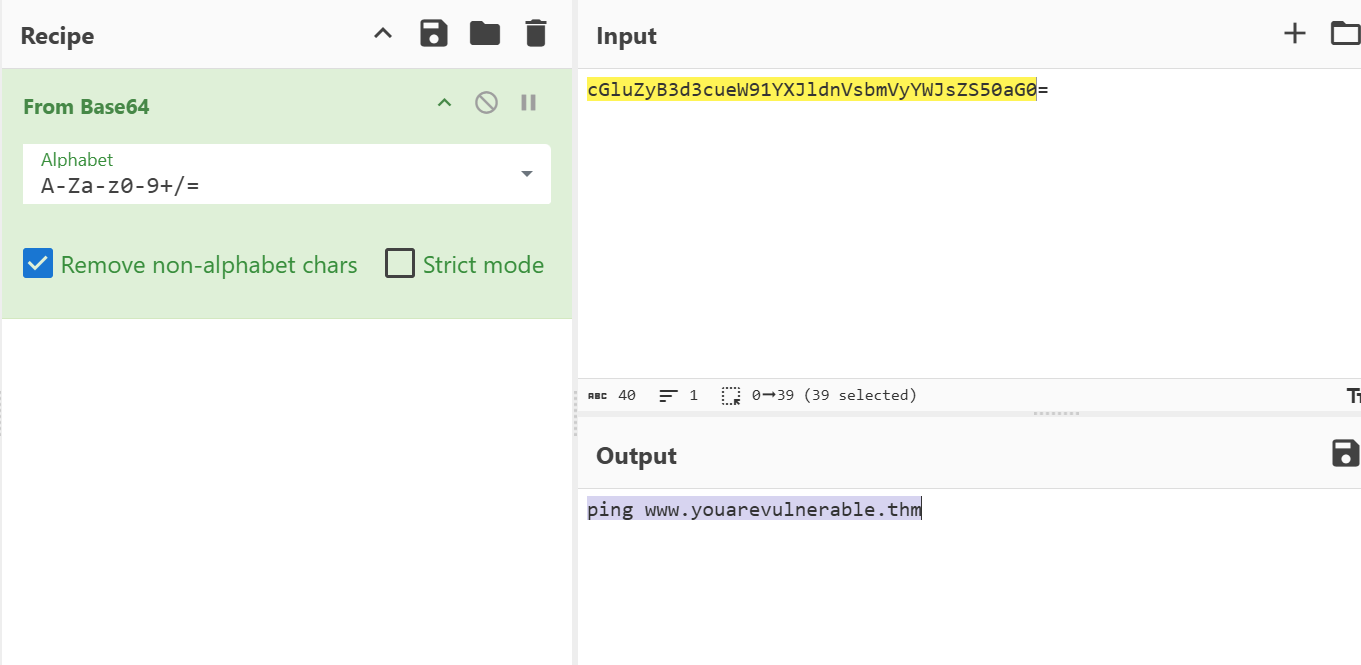This screenshot has width=1361, height=665.
Task: Clear the recipe with trash icon
Action: click(536, 33)
